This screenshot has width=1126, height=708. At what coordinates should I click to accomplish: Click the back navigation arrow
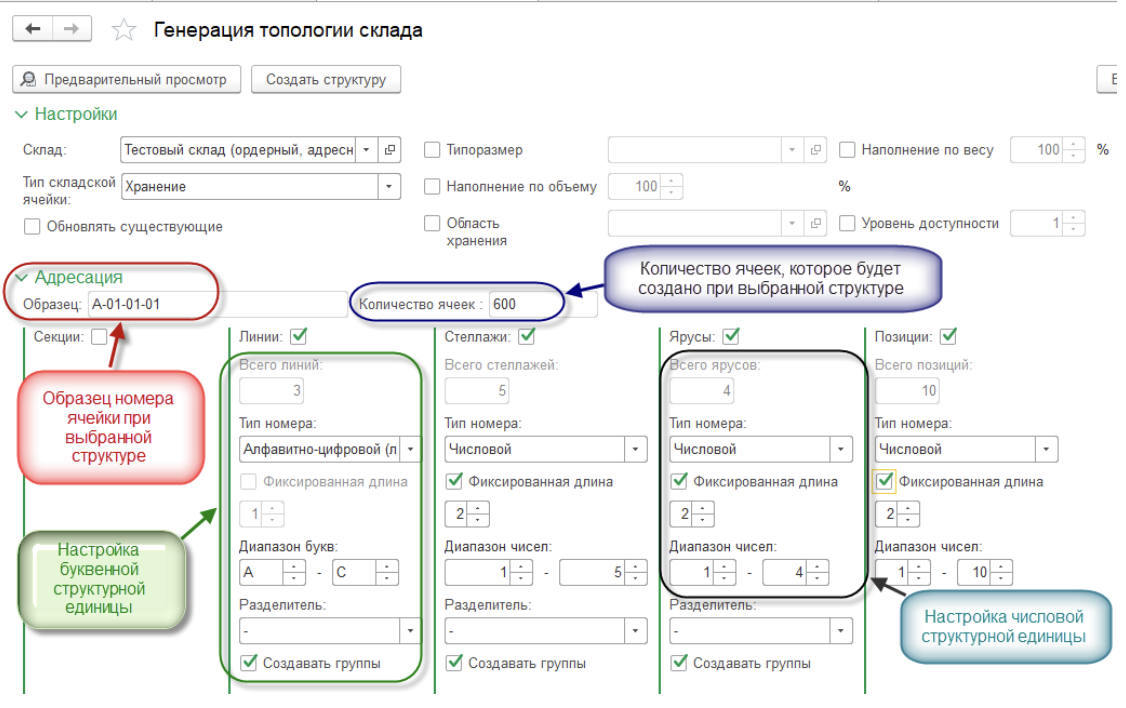click(x=33, y=29)
